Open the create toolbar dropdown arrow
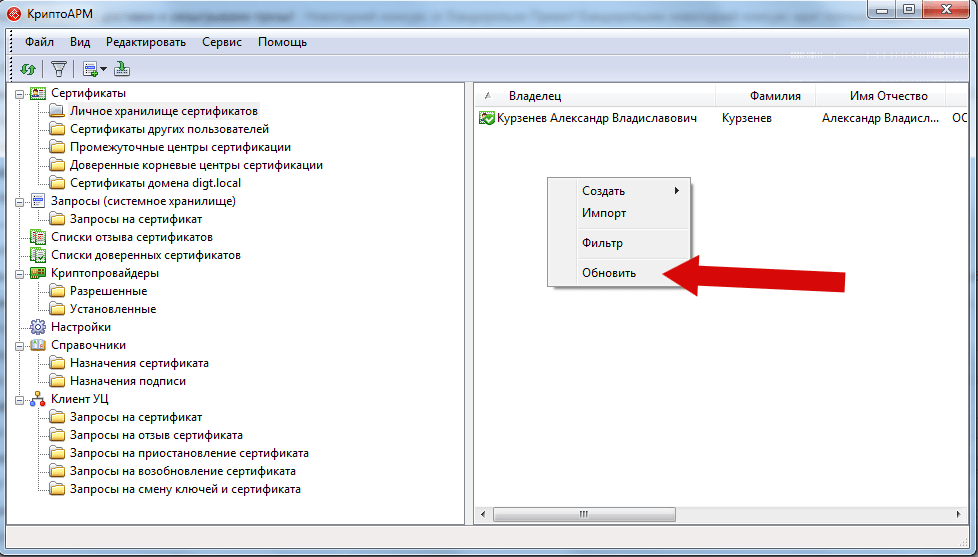The width and height of the screenshot is (978, 557). 103,70
